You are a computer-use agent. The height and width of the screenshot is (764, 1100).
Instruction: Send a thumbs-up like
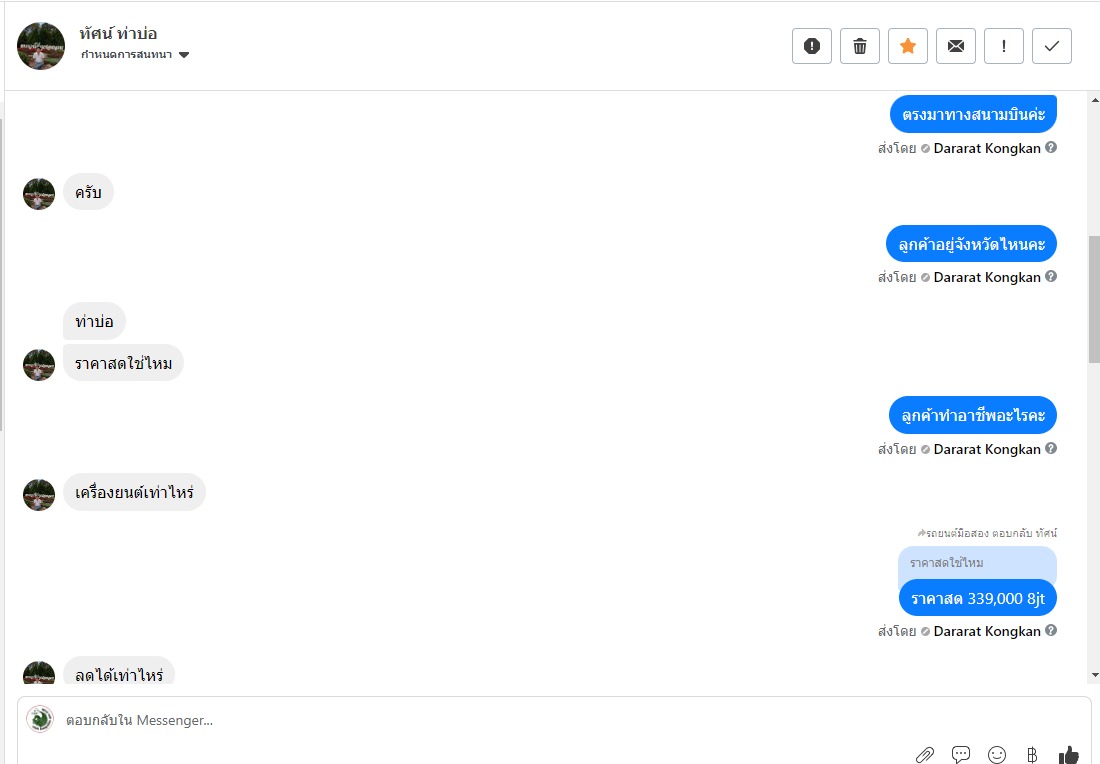point(1069,755)
